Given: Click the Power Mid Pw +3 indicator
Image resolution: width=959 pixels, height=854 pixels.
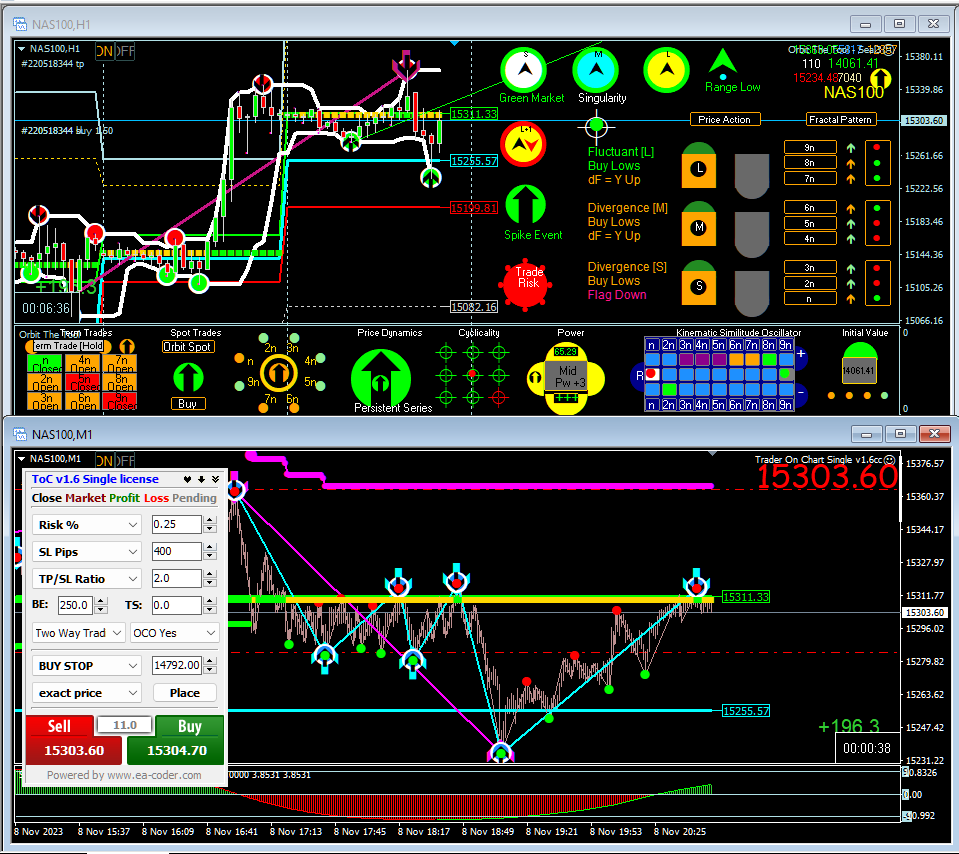Looking at the screenshot, I should click(566, 379).
